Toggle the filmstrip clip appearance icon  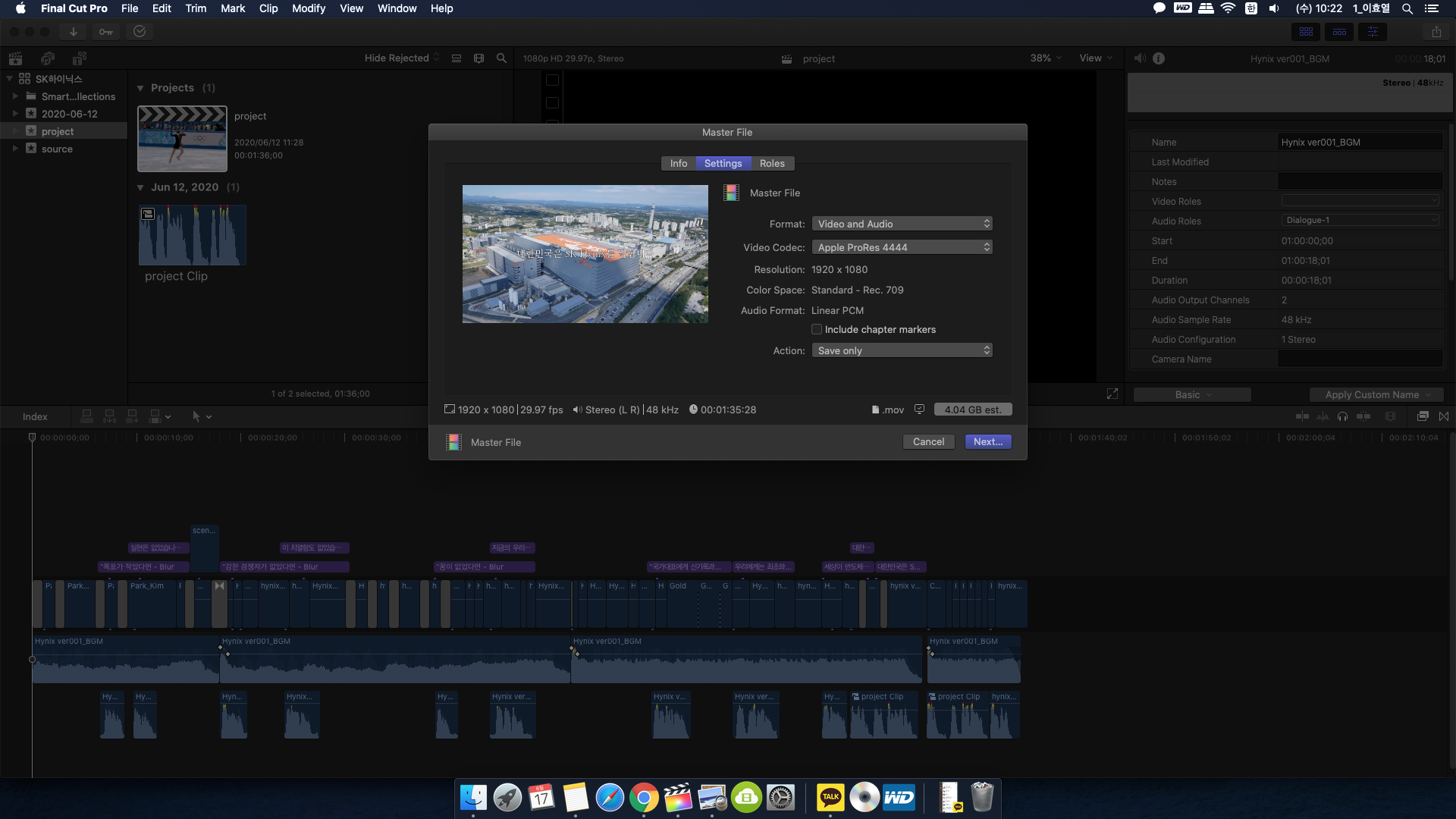pos(479,58)
